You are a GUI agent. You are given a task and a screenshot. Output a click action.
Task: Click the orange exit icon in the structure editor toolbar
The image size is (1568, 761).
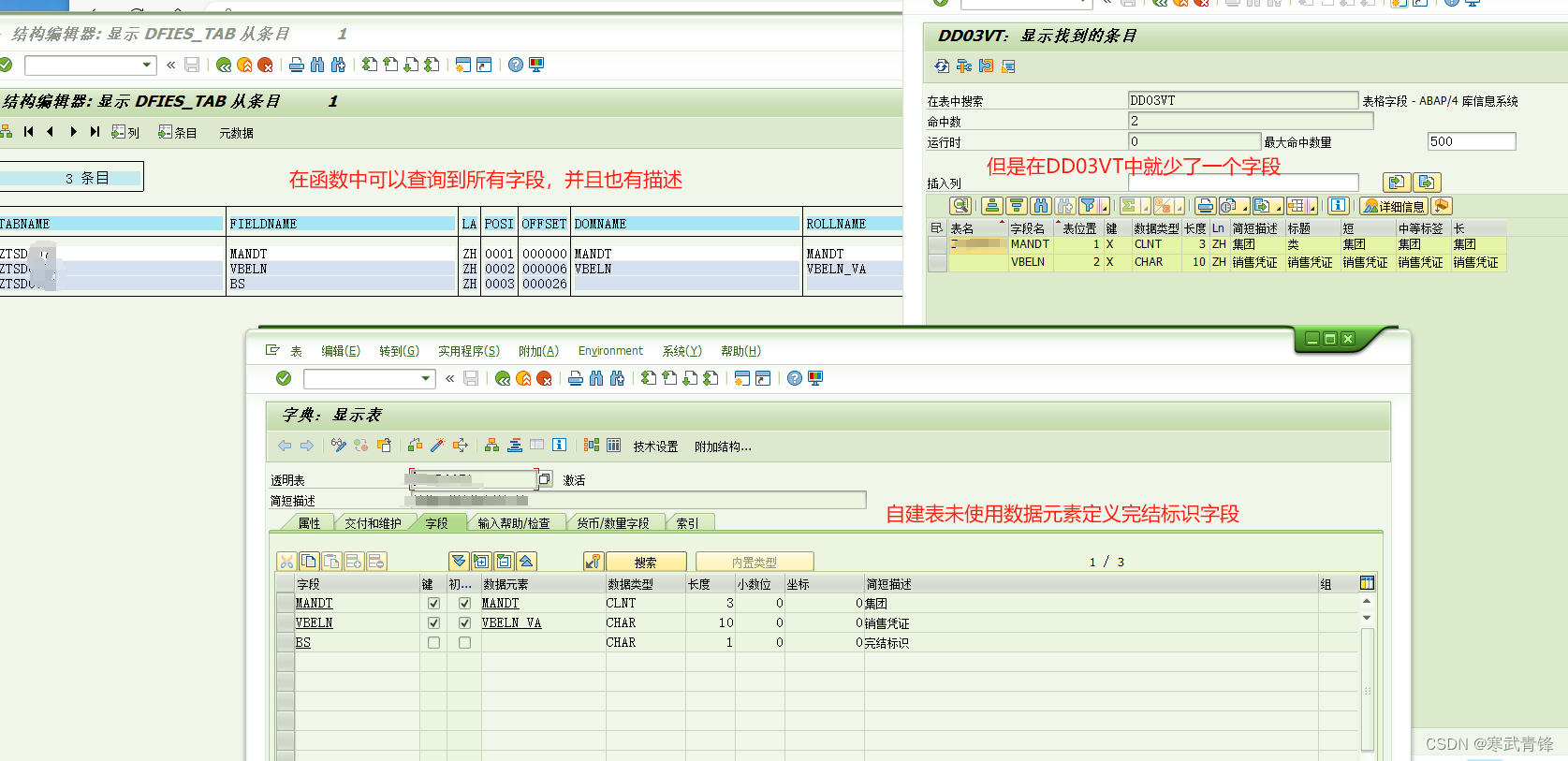click(x=244, y=65)
